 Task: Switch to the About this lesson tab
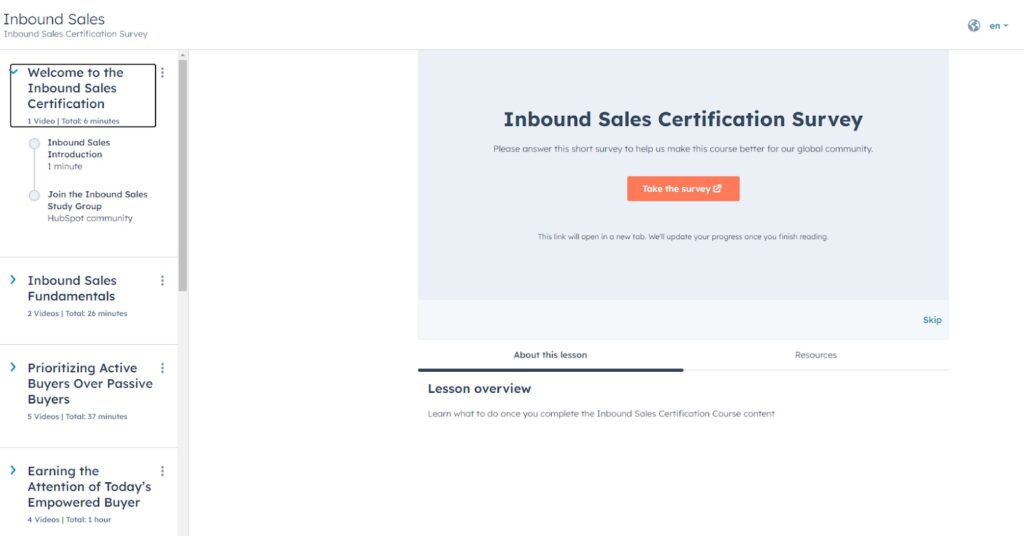(x=551, y=355)
